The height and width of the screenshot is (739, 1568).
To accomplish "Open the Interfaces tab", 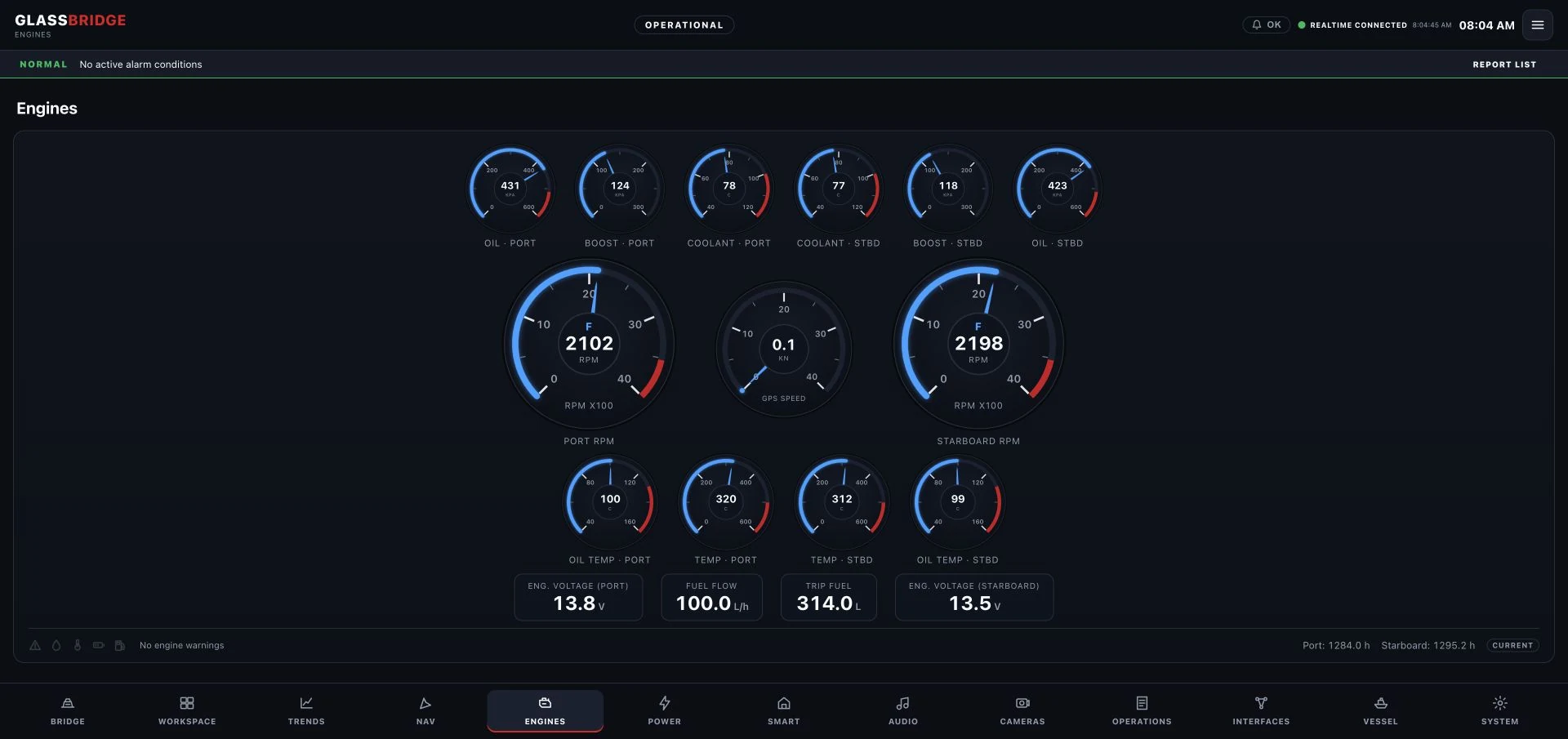I will tap(1261, 710).
